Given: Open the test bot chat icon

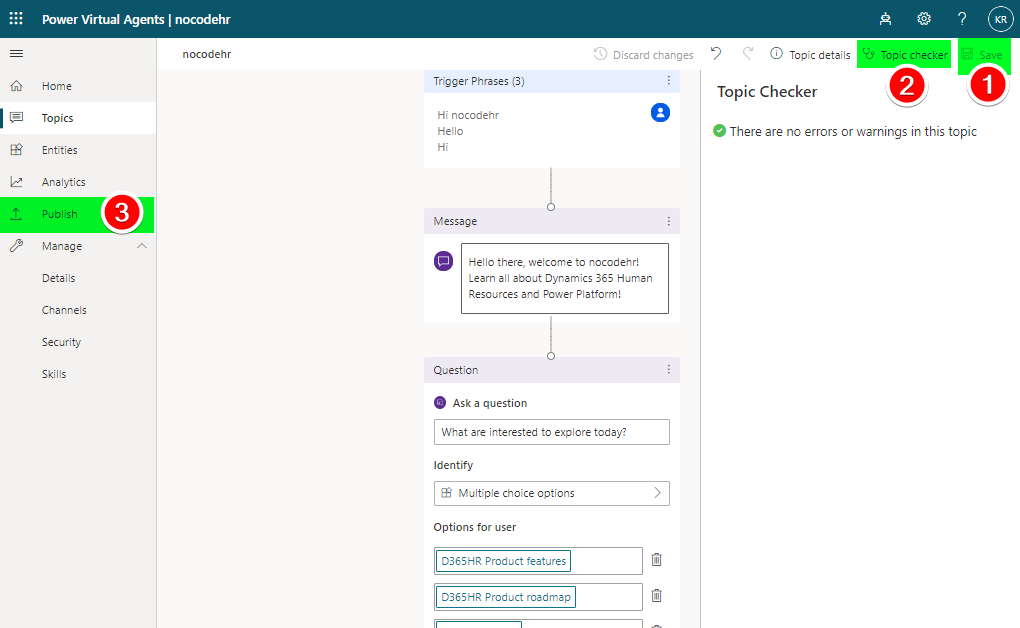Looking at the screenshot, I should coord(885,19).
